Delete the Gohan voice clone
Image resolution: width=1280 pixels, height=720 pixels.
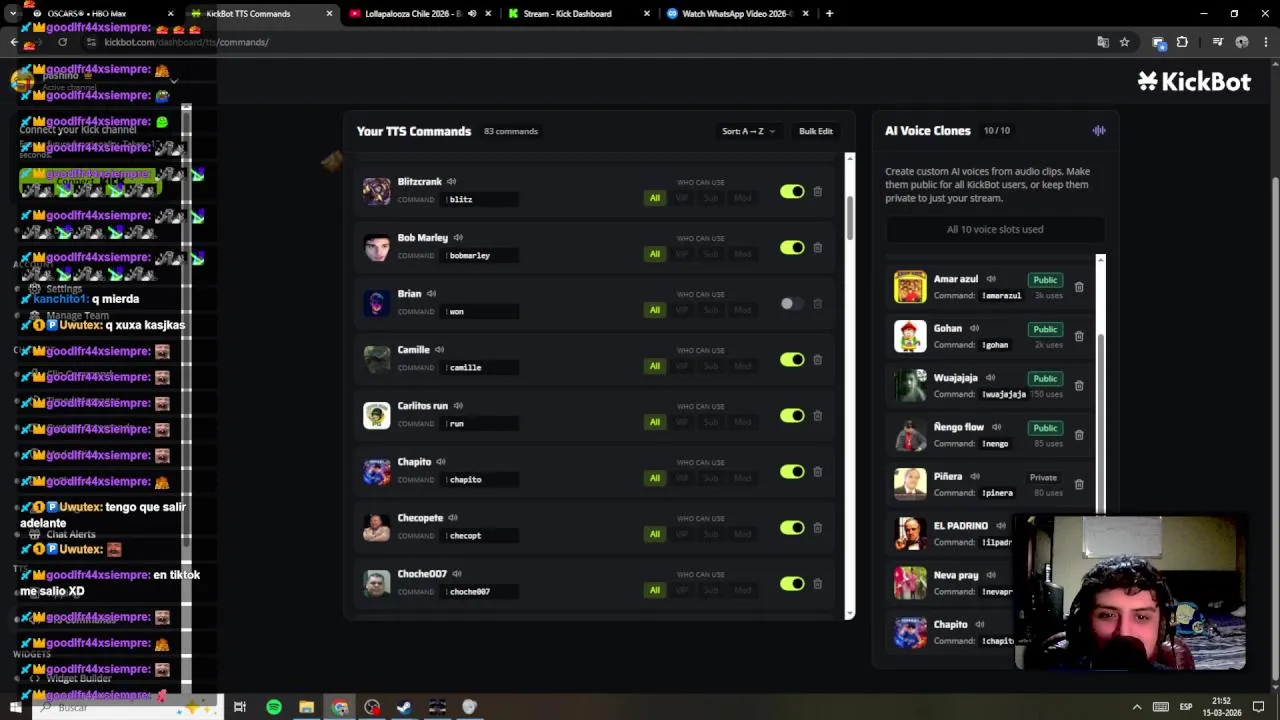(x=1079, y=336)
